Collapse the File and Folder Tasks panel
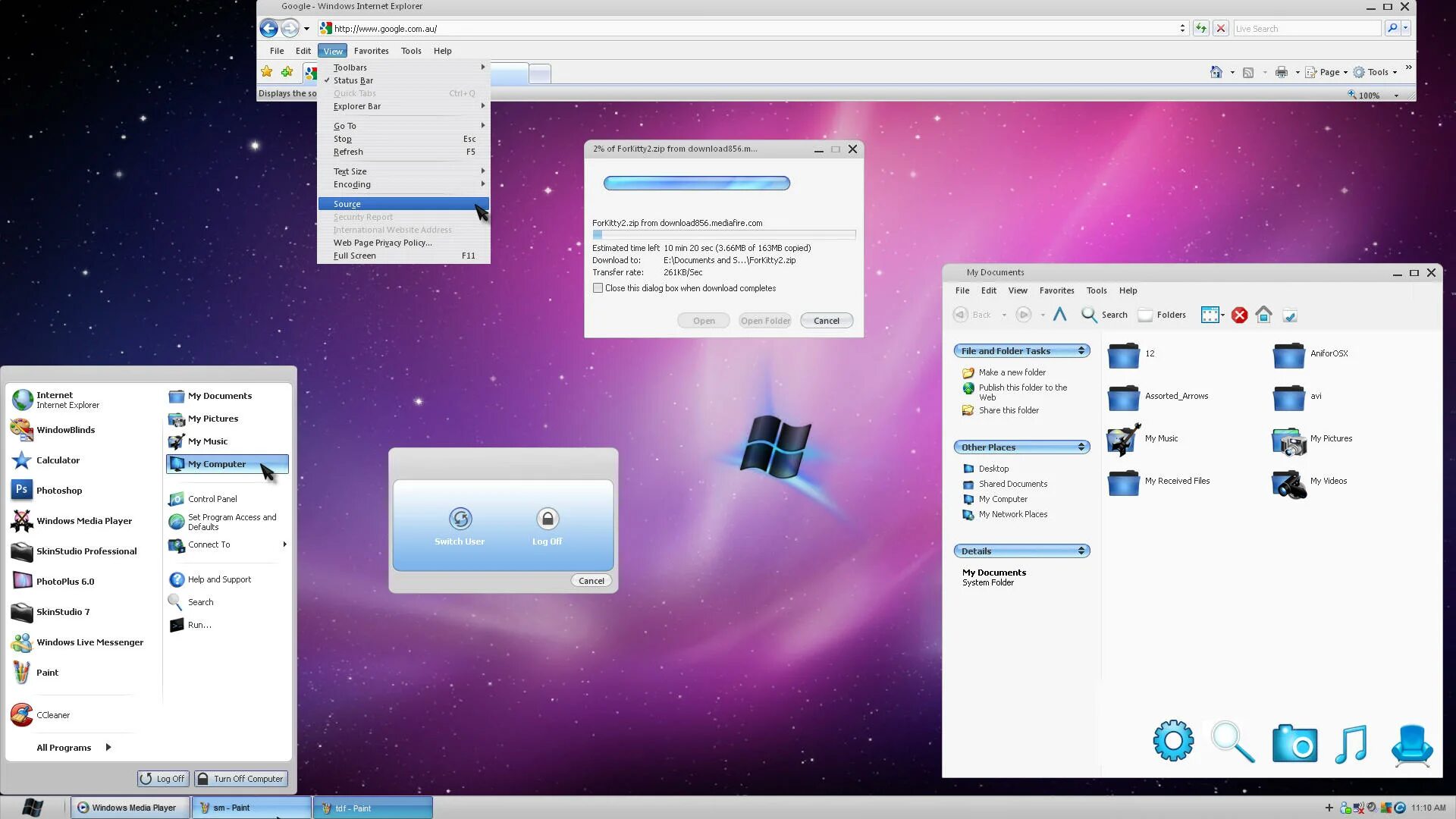 [1081, 350]
